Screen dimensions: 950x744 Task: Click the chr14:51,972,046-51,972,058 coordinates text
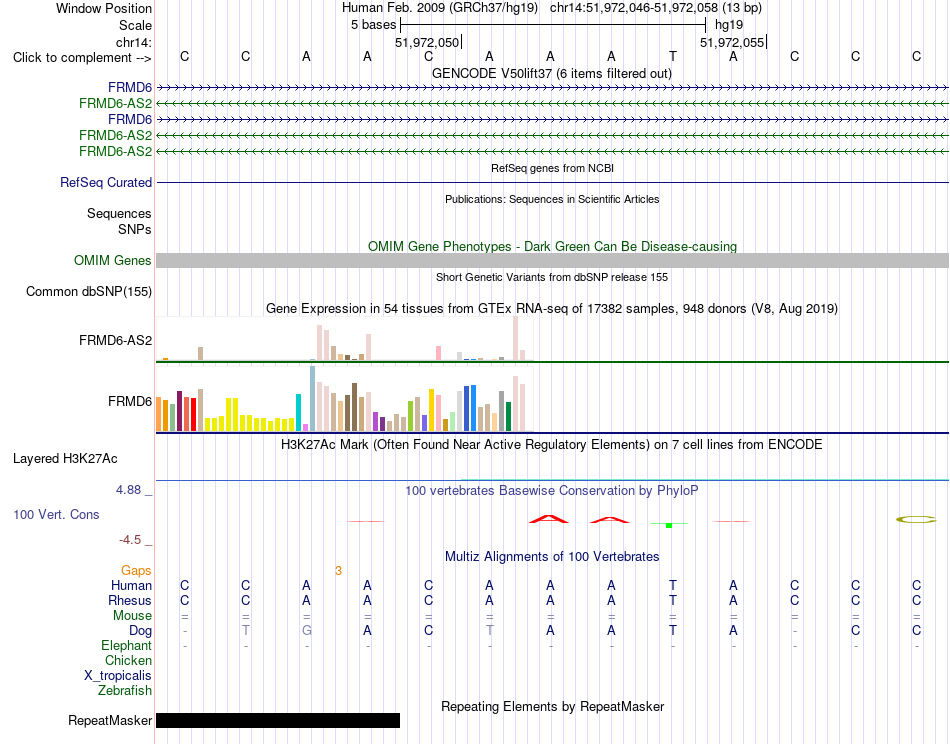pos(656,8)
